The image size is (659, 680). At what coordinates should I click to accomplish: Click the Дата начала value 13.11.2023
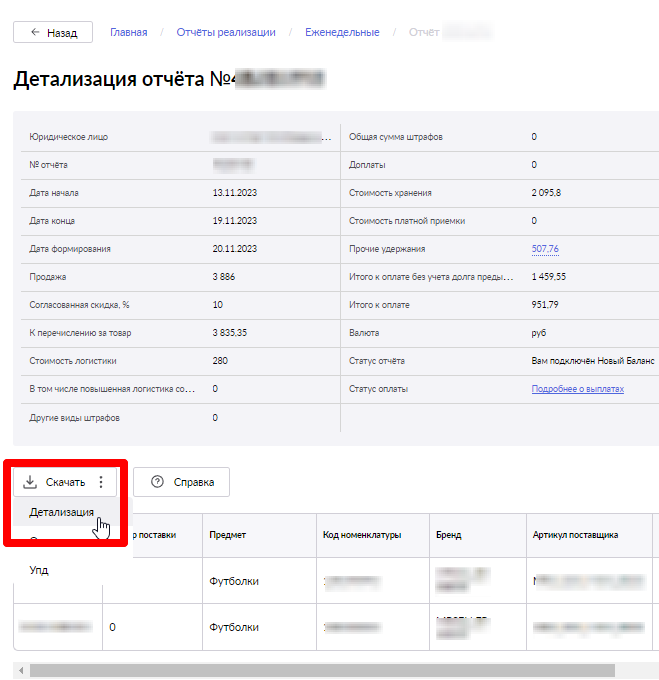coord(235,193)
